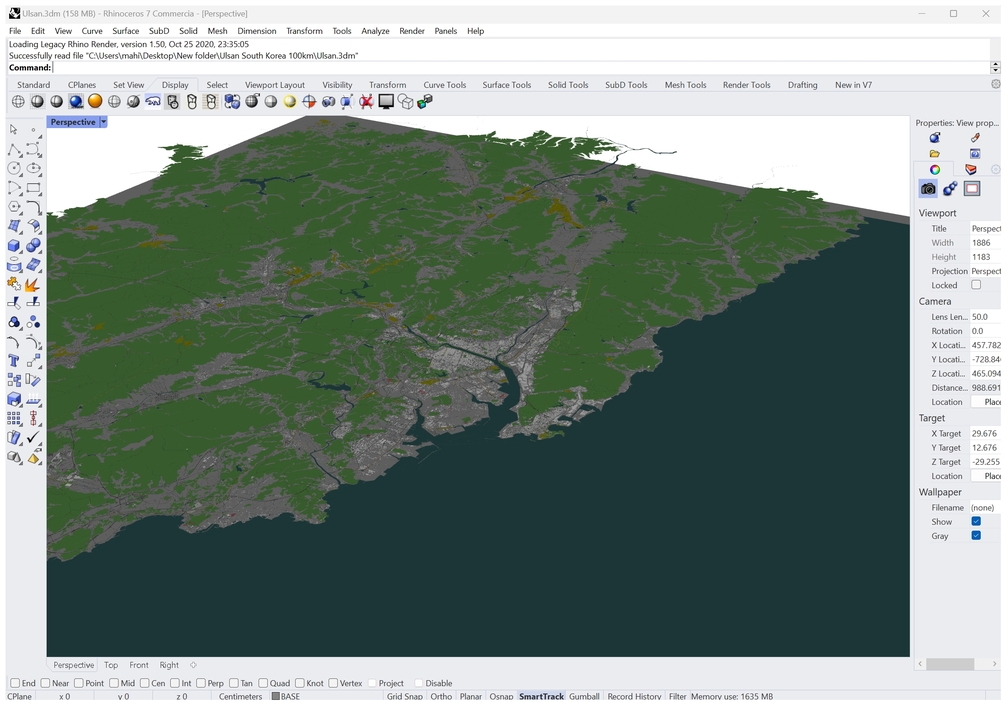The height and width of the screenshot is (704, 1005).
Task: Click the Lens Length value field
Action: [984, 317]
